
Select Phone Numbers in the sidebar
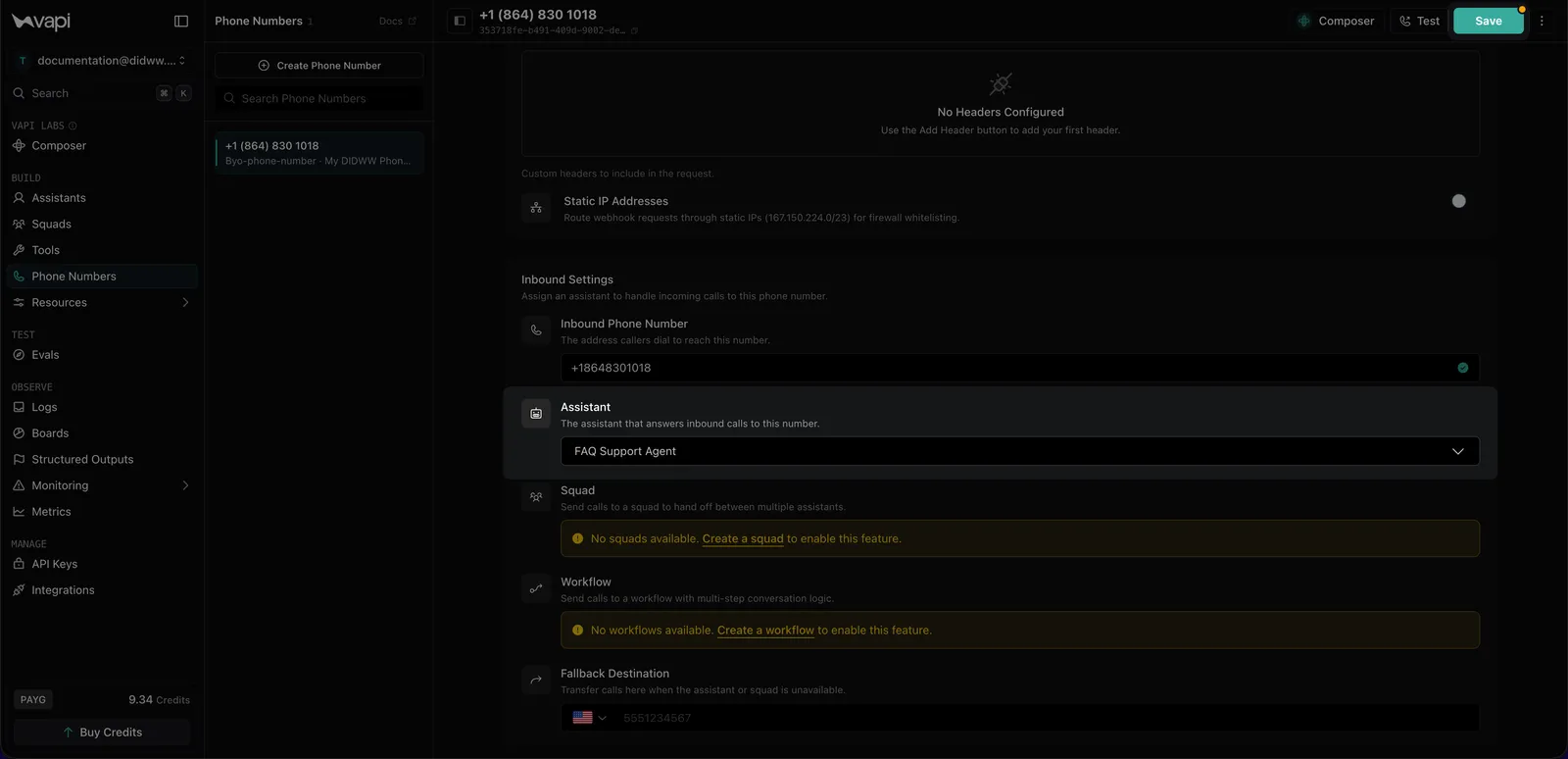click(x=102, y=277)
